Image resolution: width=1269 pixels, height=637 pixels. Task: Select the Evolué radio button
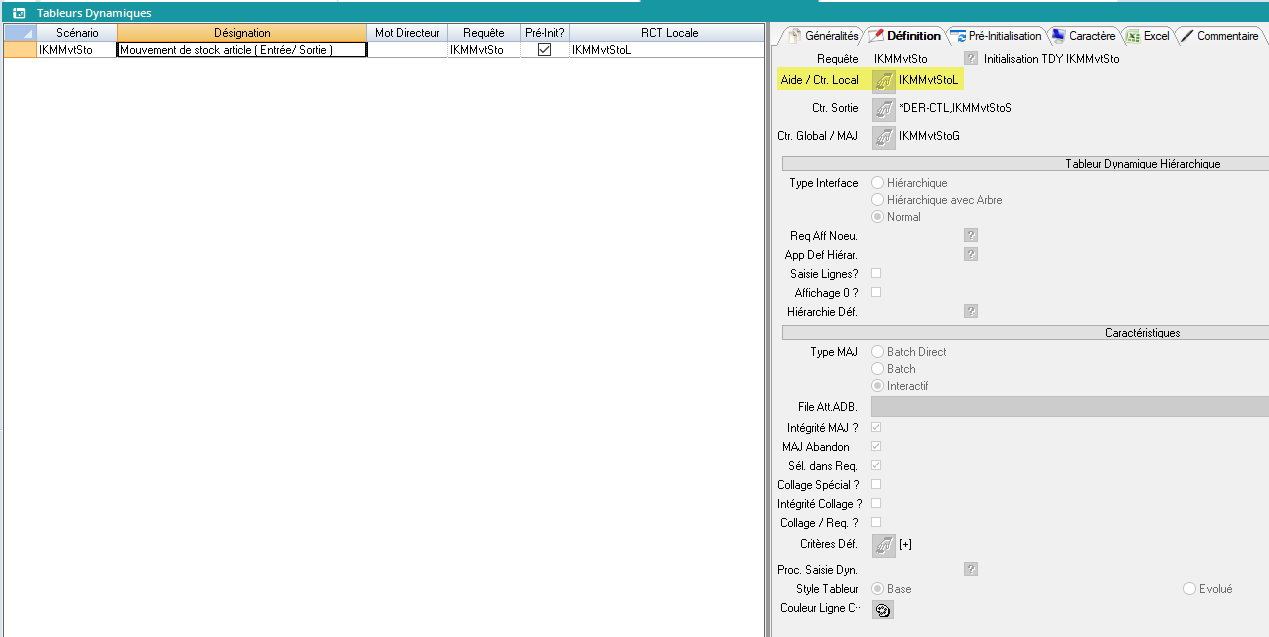(1189, 589)
